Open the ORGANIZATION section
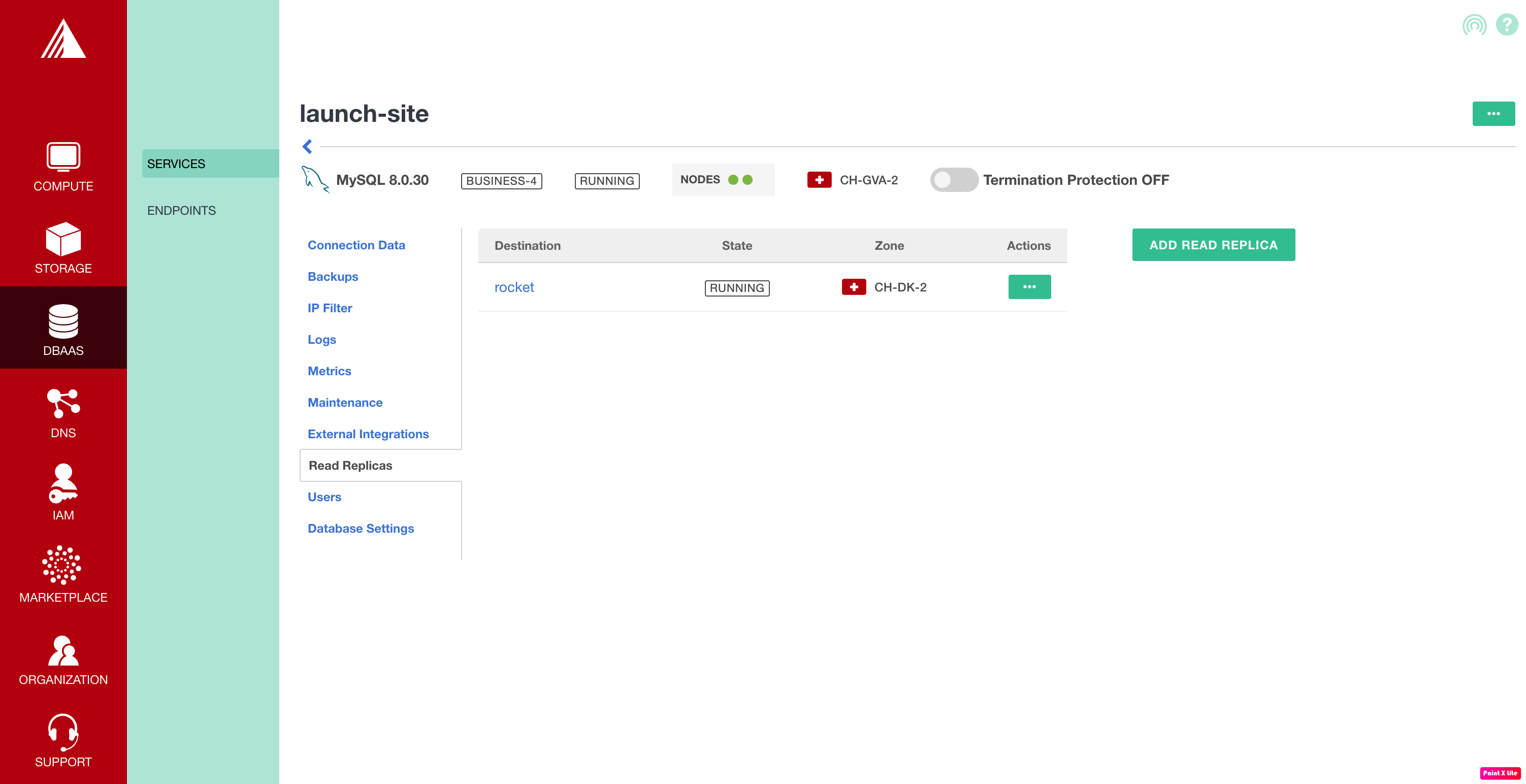 pos(63,659)
